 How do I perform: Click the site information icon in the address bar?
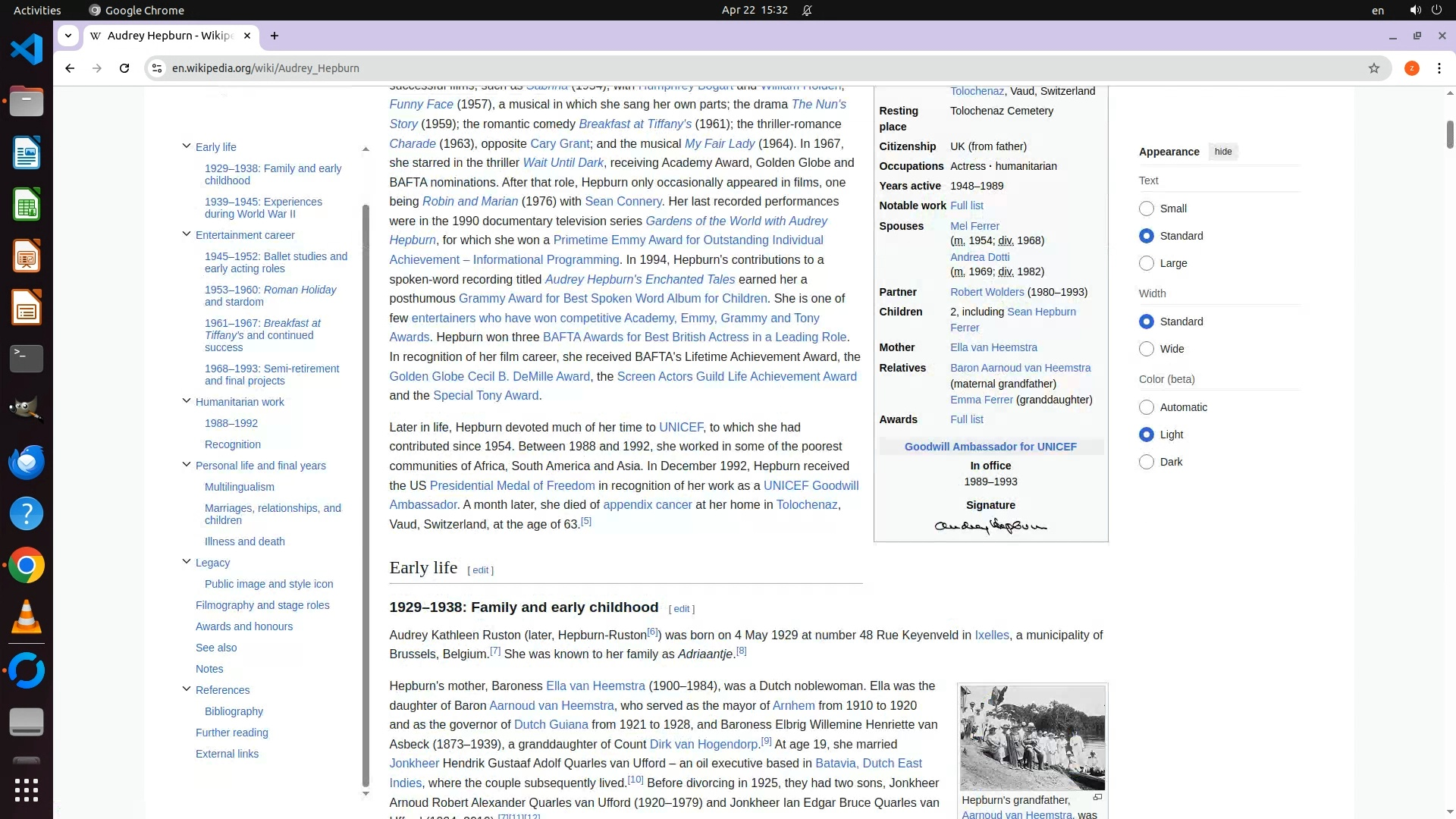tap(157, 68)
